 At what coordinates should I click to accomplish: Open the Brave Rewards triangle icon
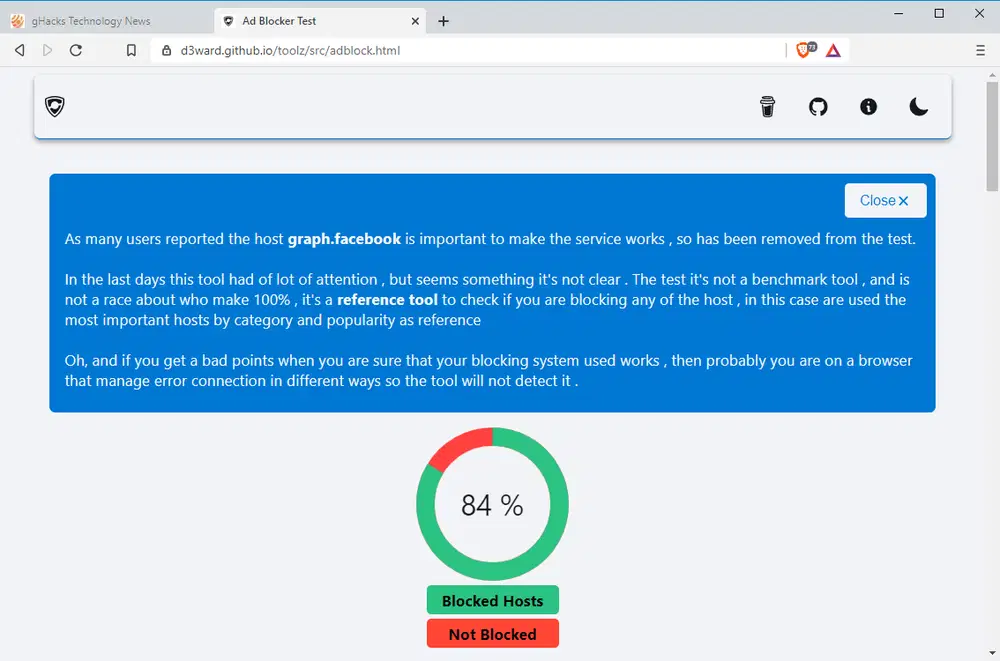click(x=833, y=50)
